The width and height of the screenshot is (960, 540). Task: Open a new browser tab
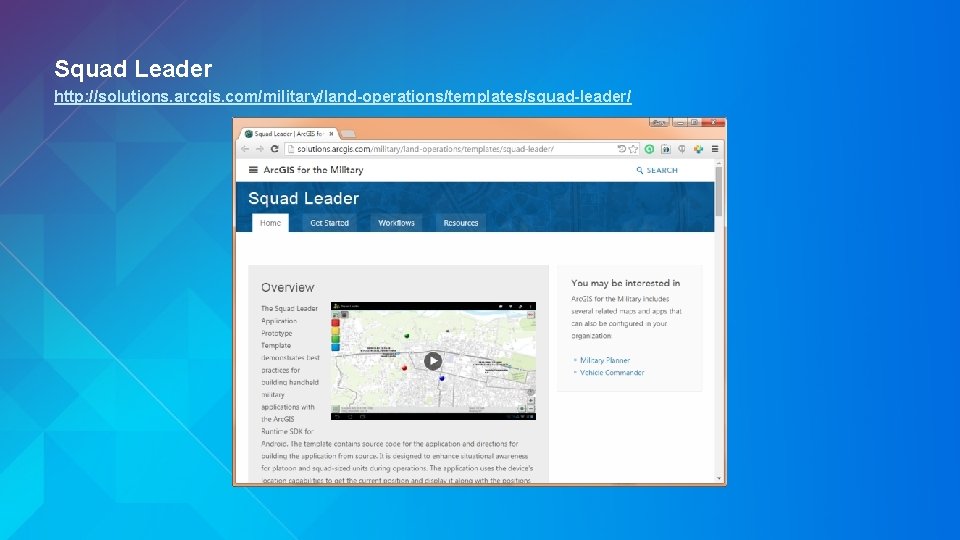coord(348,133)
